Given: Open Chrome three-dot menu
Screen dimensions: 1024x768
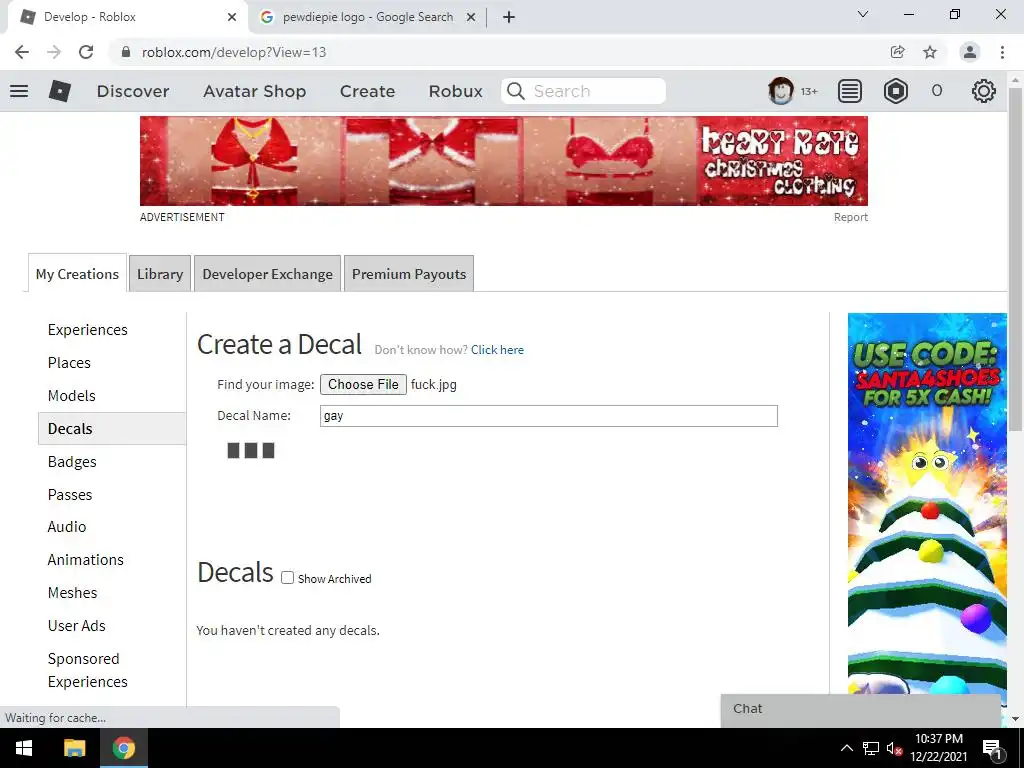Looking at the screenshot, I should click(x=1002, y=52).
